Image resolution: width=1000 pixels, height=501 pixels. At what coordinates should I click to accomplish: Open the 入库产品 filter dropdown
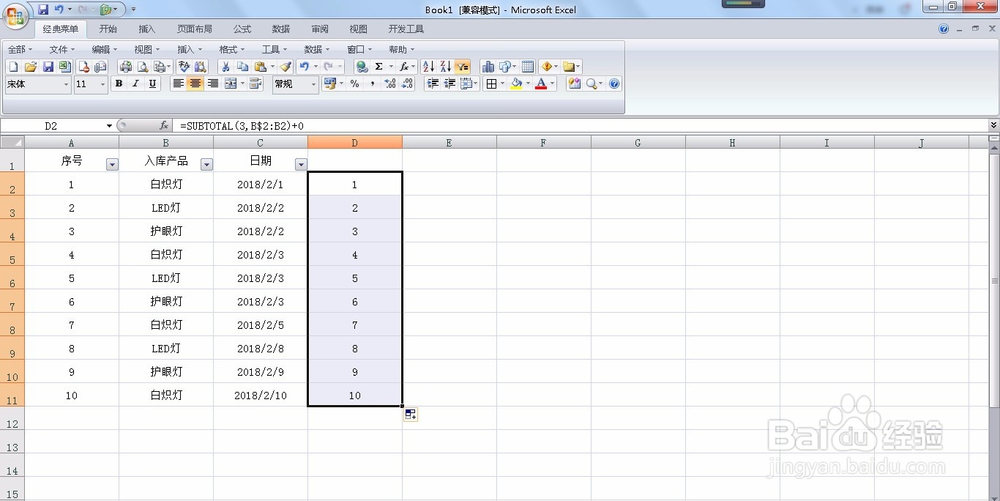(x=207, y=164)
